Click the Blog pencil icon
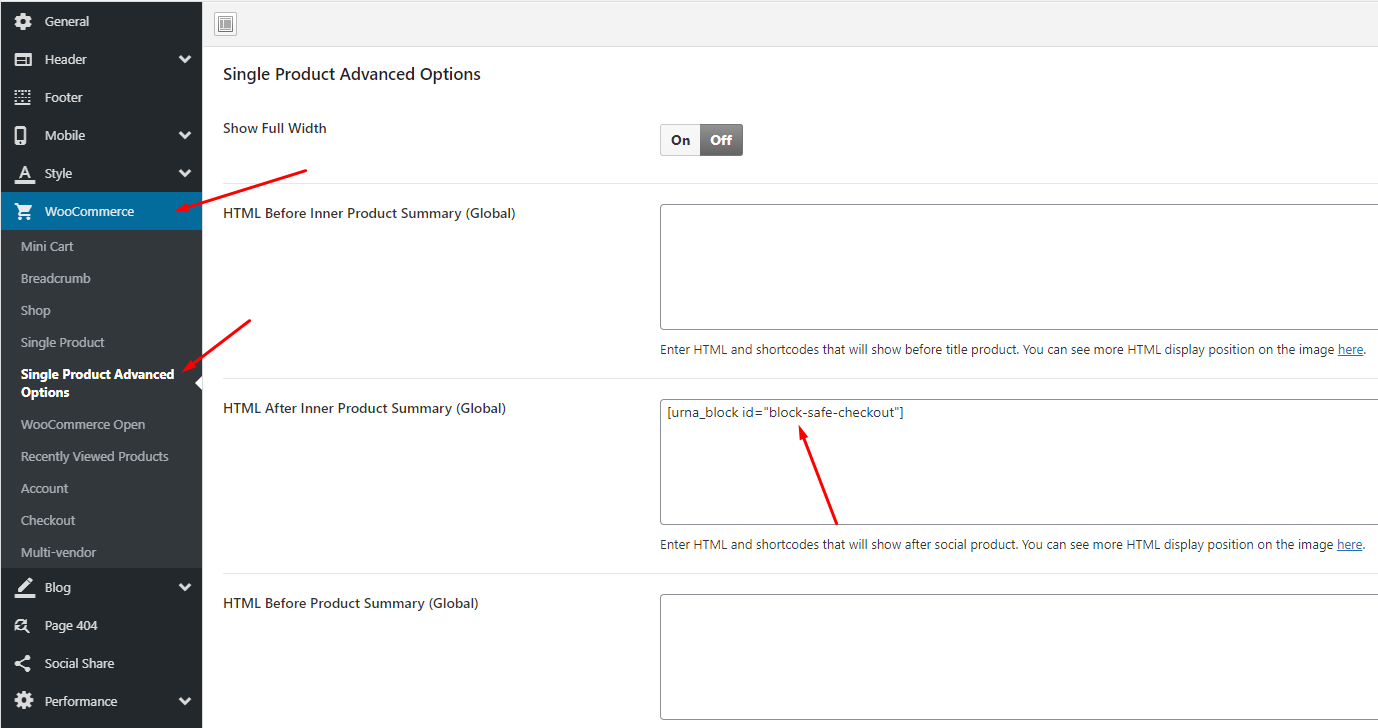Screen dimensions: 1378x728 (24, 587)
